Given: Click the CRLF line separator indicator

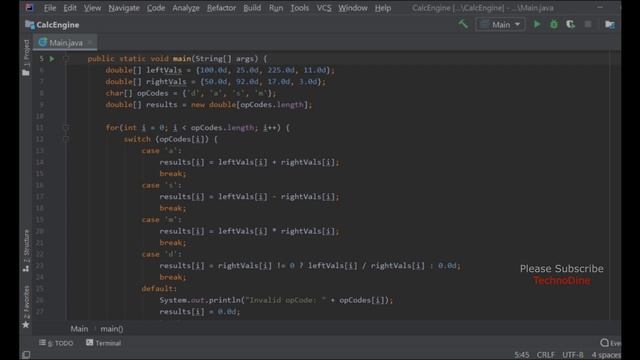Looking at the screenshot, I should (545, 355).
